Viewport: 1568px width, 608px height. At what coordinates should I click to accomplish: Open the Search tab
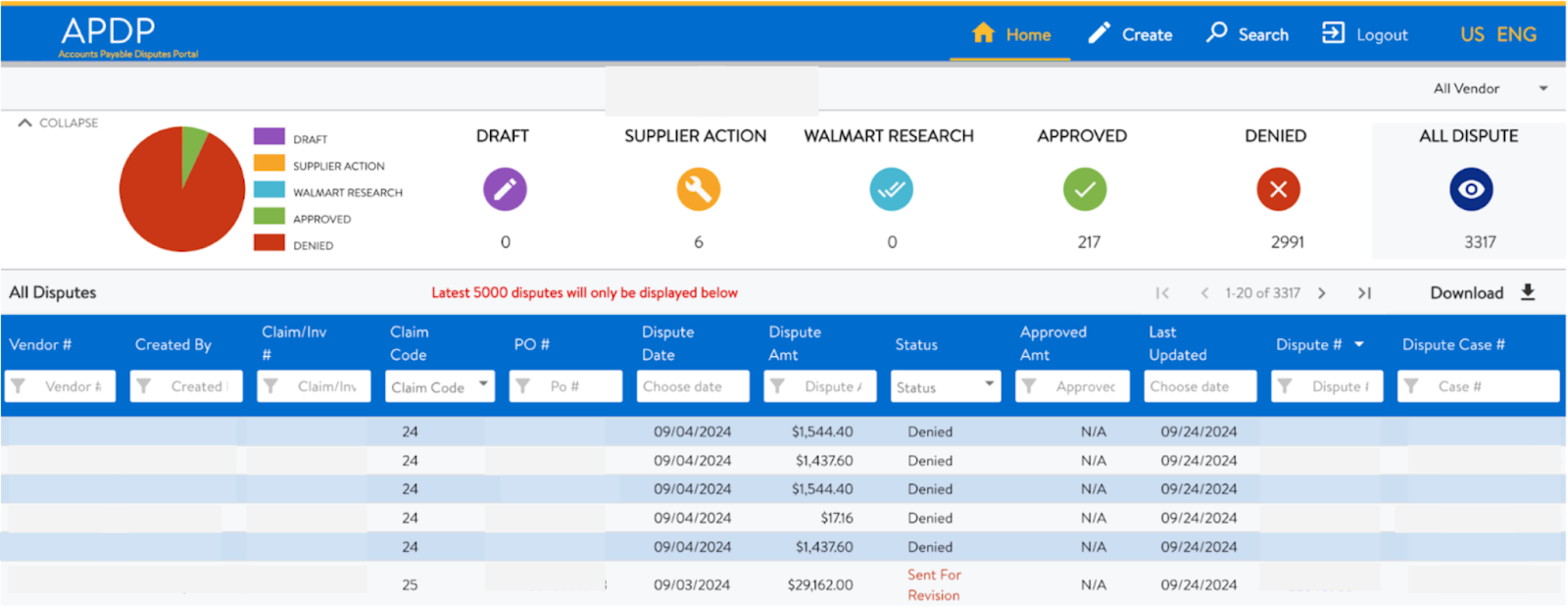[1248, 34]
